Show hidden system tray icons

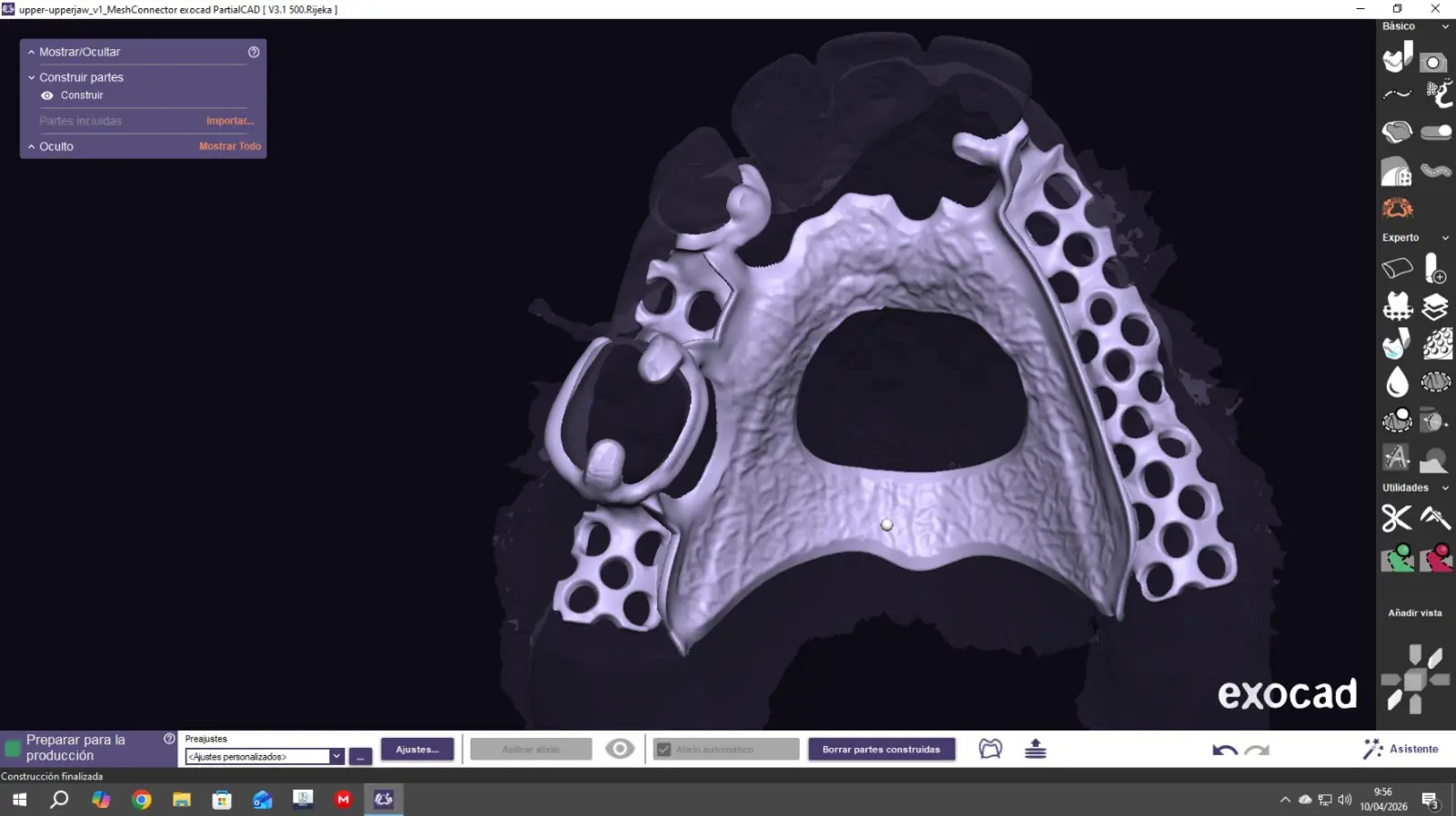point(1284,800)
